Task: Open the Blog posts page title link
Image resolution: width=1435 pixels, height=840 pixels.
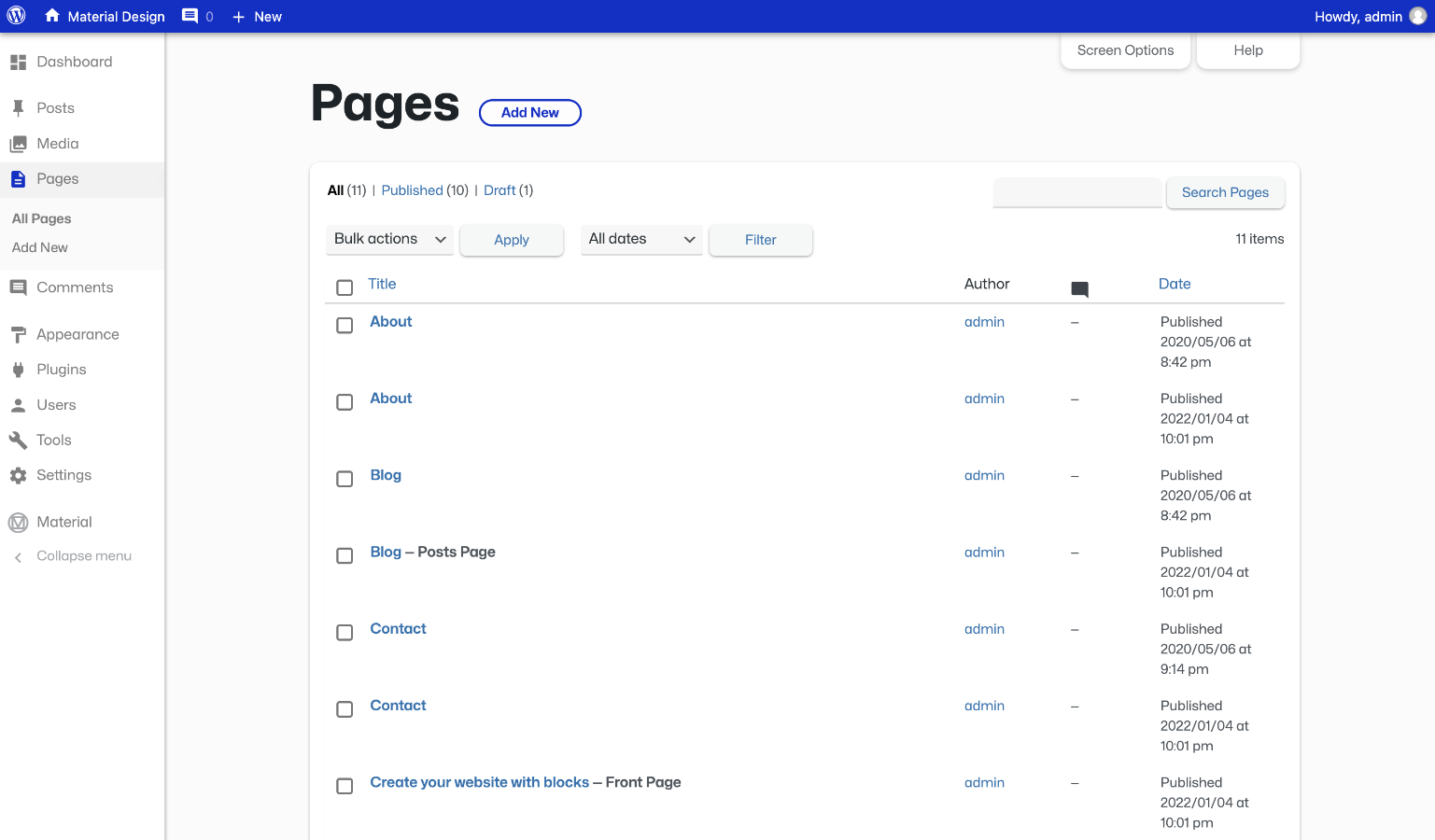Action: (385, 552)
